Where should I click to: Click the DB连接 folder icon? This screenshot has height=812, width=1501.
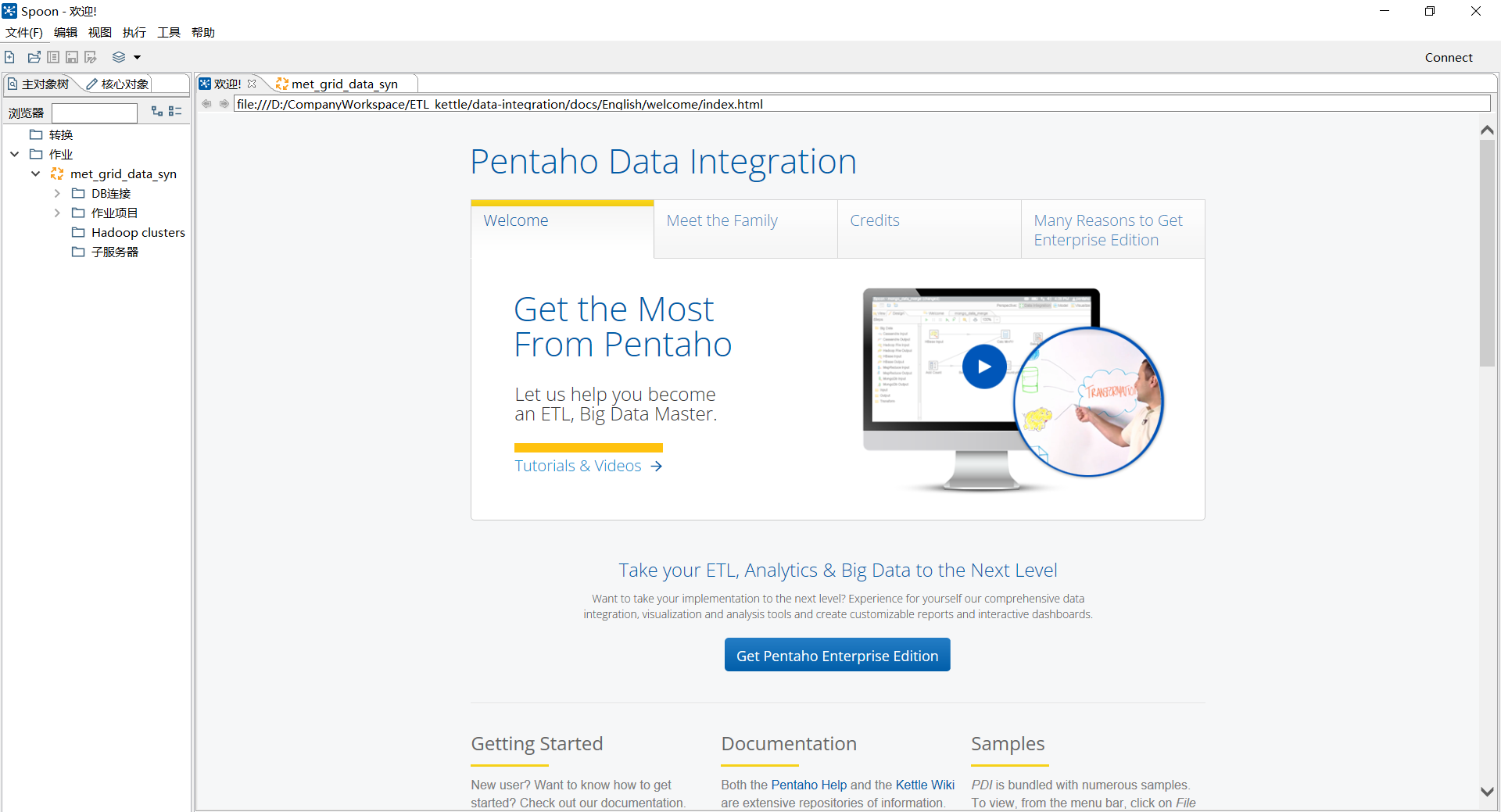click(x=78, y=193)
